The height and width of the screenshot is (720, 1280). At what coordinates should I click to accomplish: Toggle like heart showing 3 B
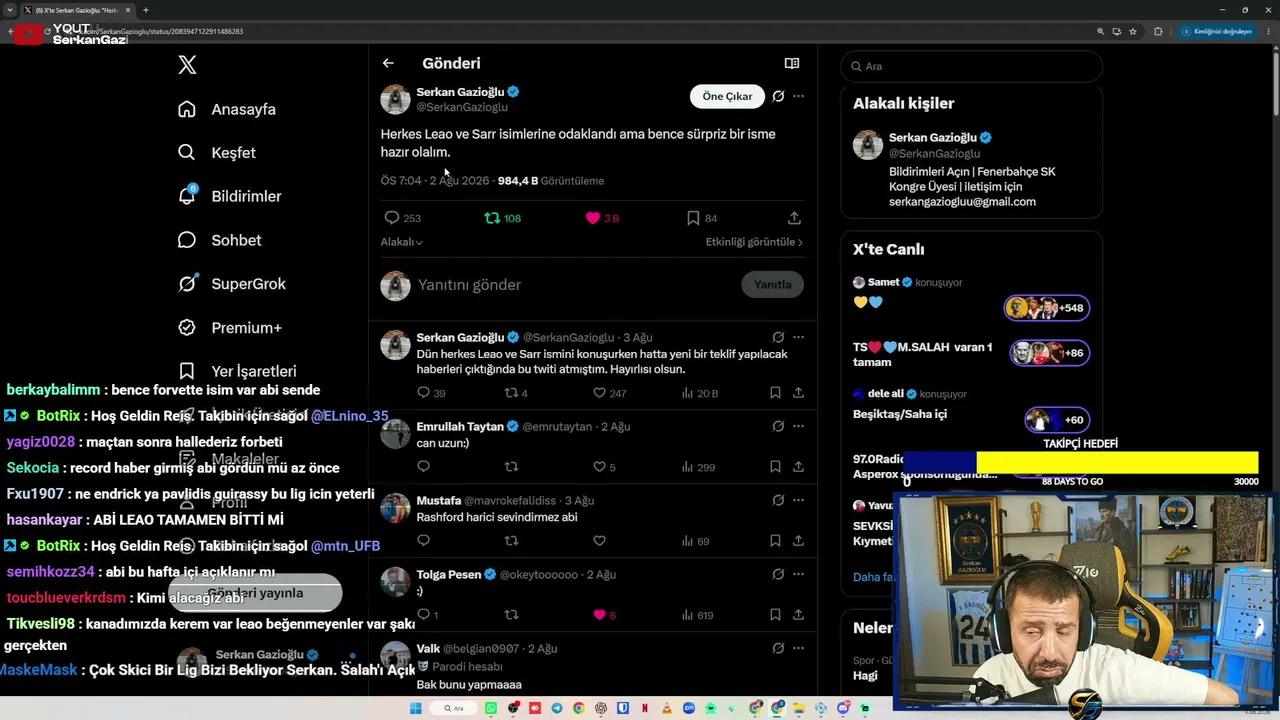coord(602,218)
